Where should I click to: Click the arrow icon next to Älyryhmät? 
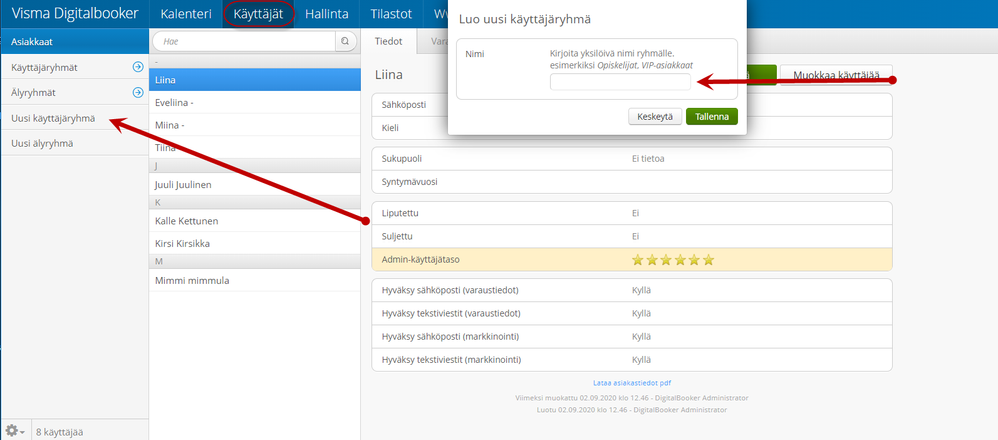137,92
